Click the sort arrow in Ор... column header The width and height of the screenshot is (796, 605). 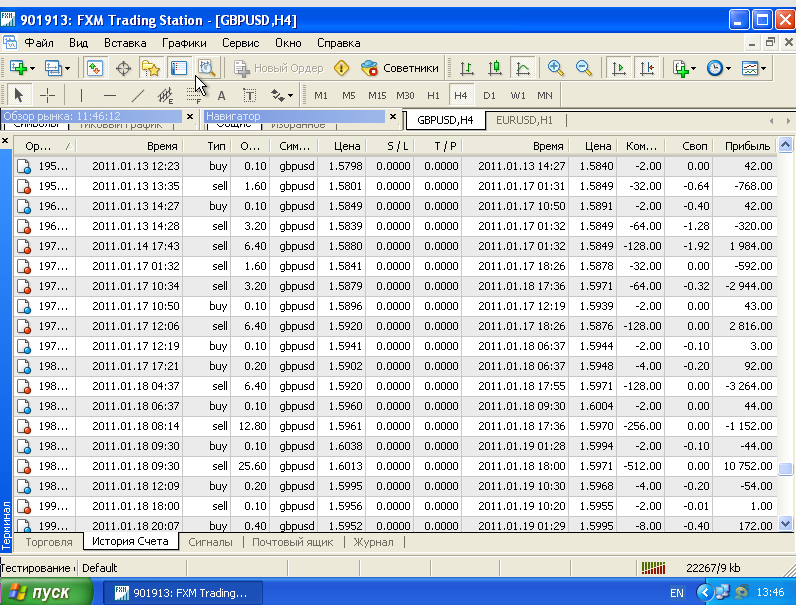(x=70, y=147)
